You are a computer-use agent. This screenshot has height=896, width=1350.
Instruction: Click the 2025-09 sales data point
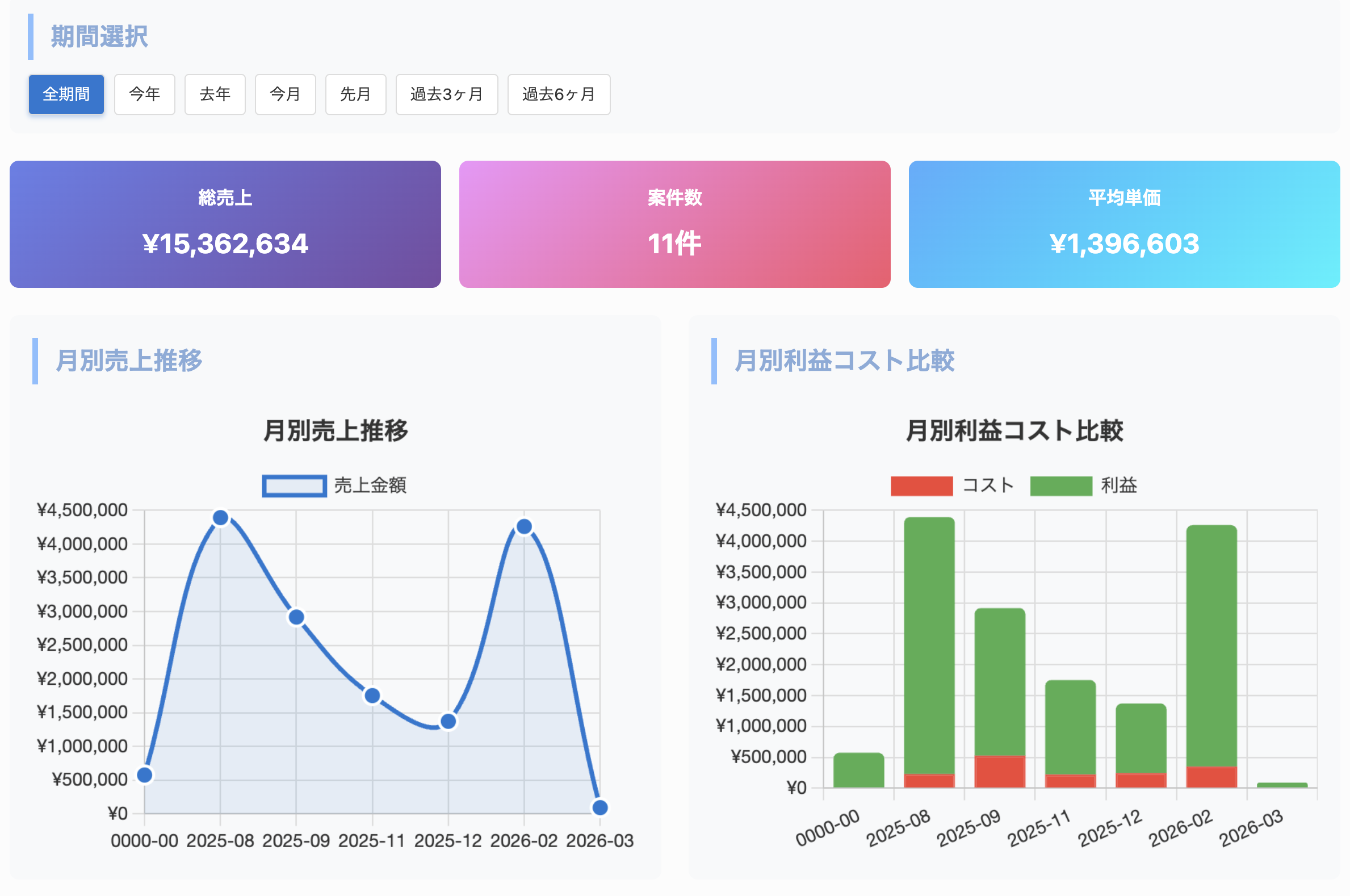(296, 617)
